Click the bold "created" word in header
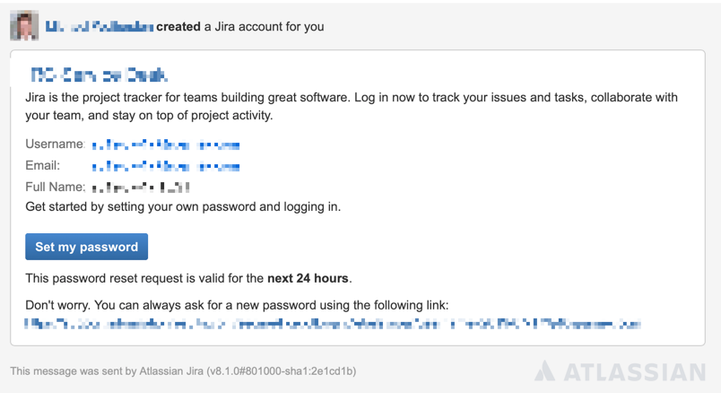 [x=178, y=27]
